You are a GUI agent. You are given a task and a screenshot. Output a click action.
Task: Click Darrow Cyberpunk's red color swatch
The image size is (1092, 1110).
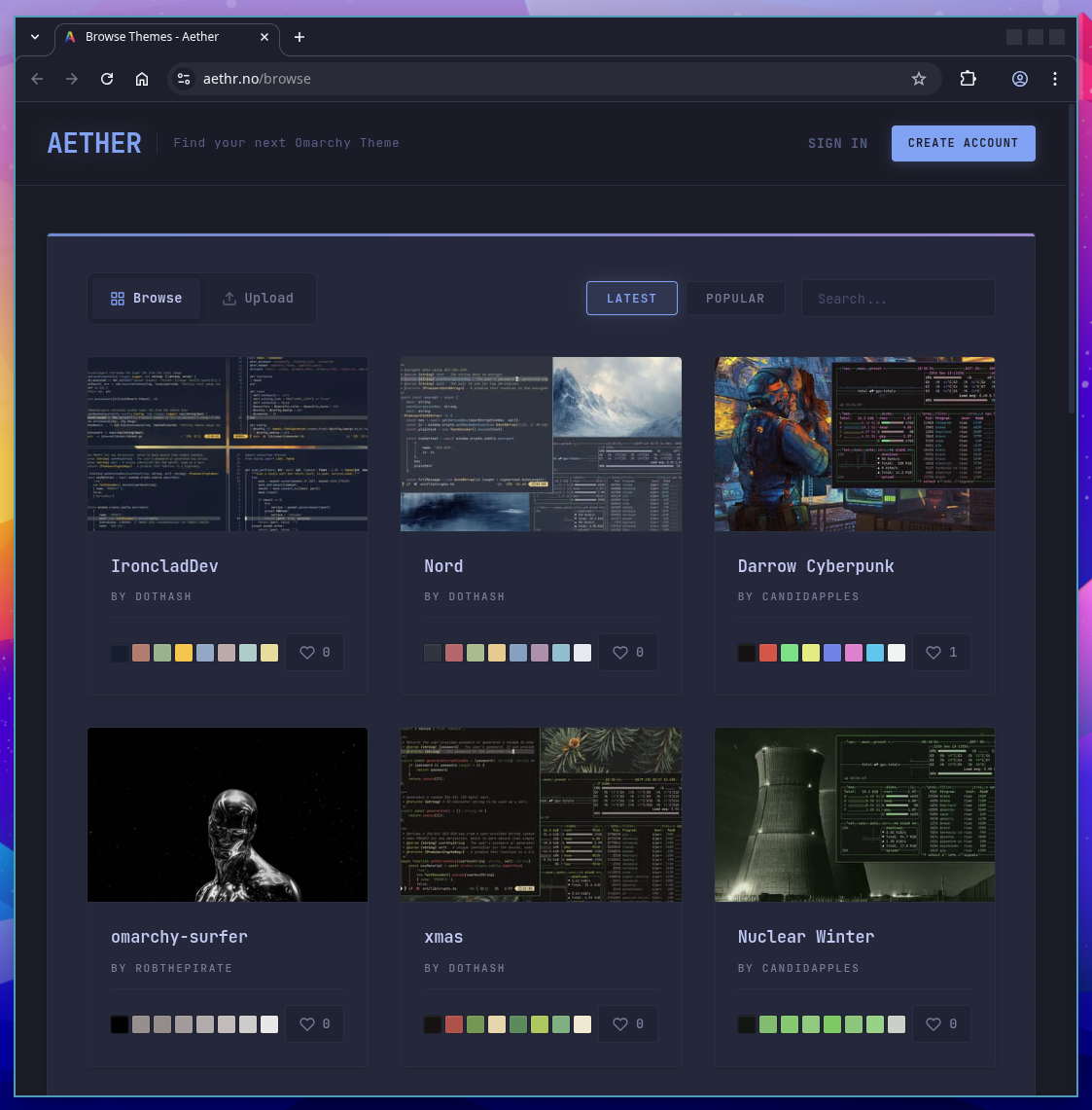[x=768, y=653]
